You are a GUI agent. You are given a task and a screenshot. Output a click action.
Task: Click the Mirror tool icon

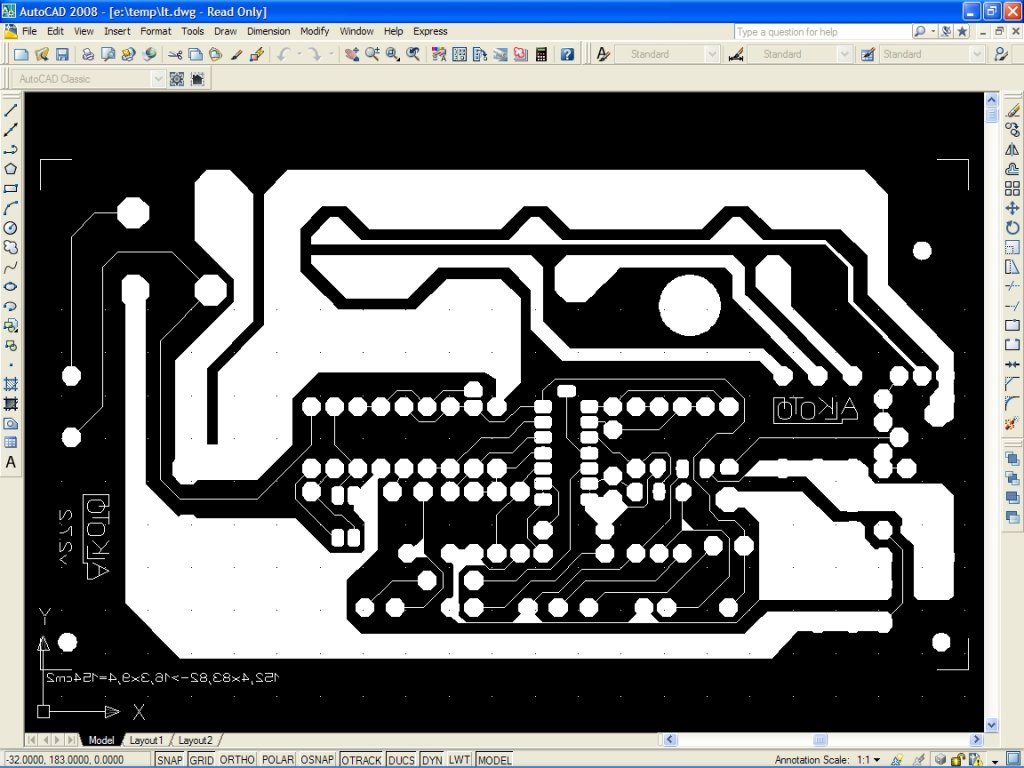tap(1012, 150)
